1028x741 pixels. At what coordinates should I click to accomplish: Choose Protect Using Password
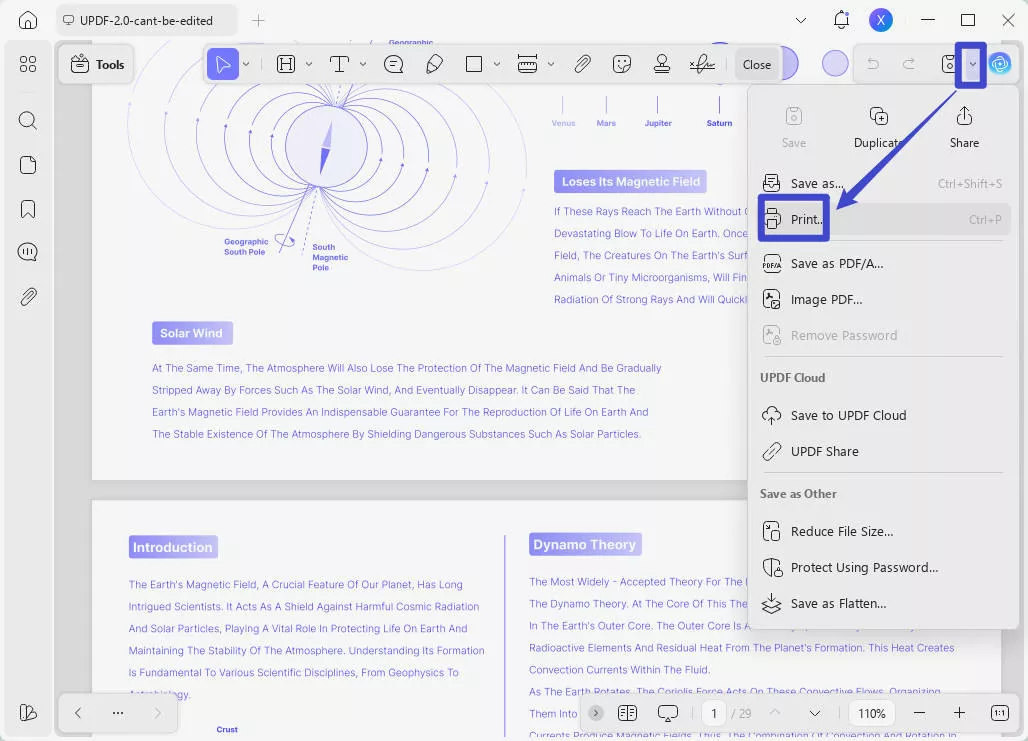click(x=864, y=567)
